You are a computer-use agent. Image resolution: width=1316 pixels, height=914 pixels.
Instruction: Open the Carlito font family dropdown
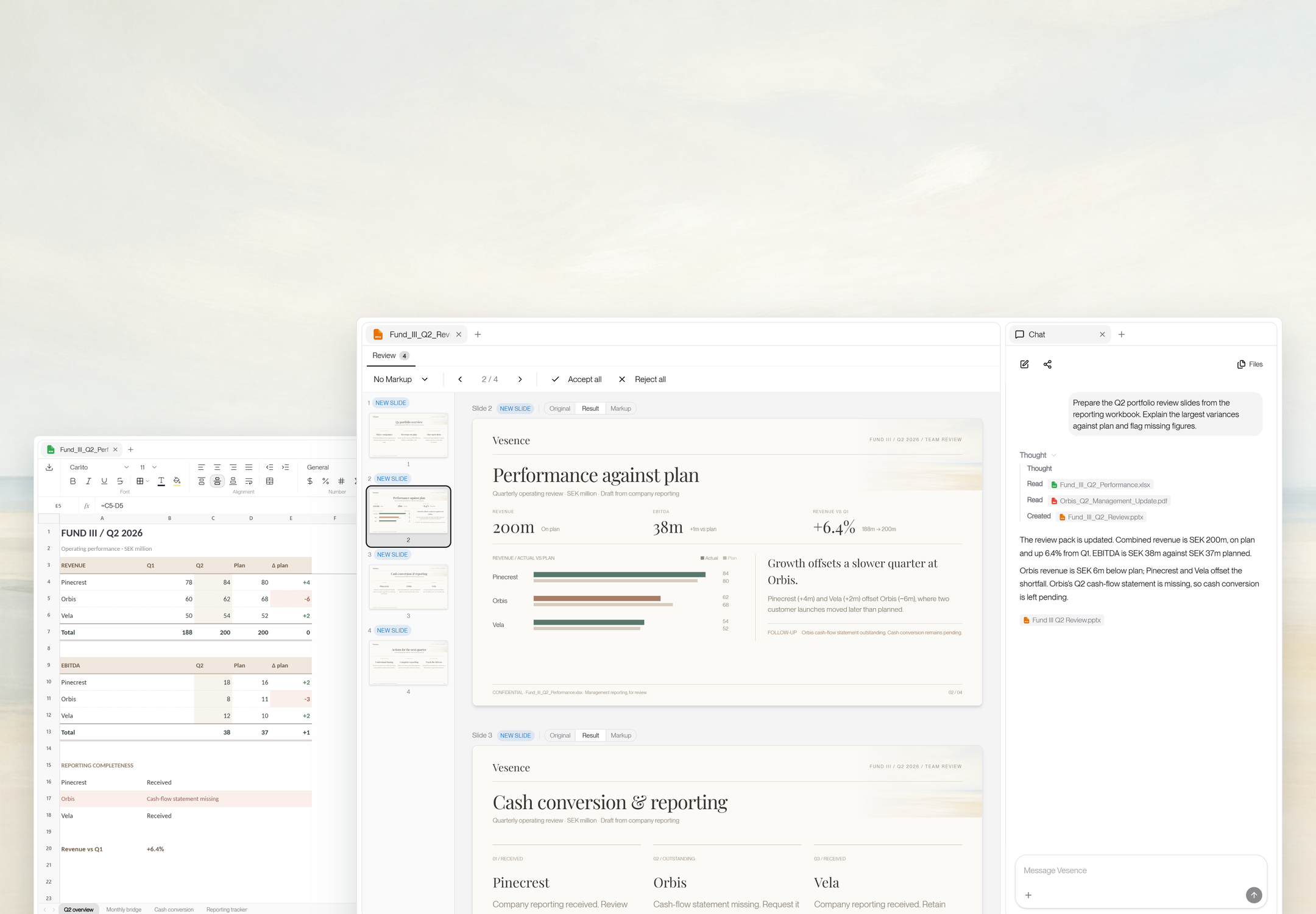99,467
